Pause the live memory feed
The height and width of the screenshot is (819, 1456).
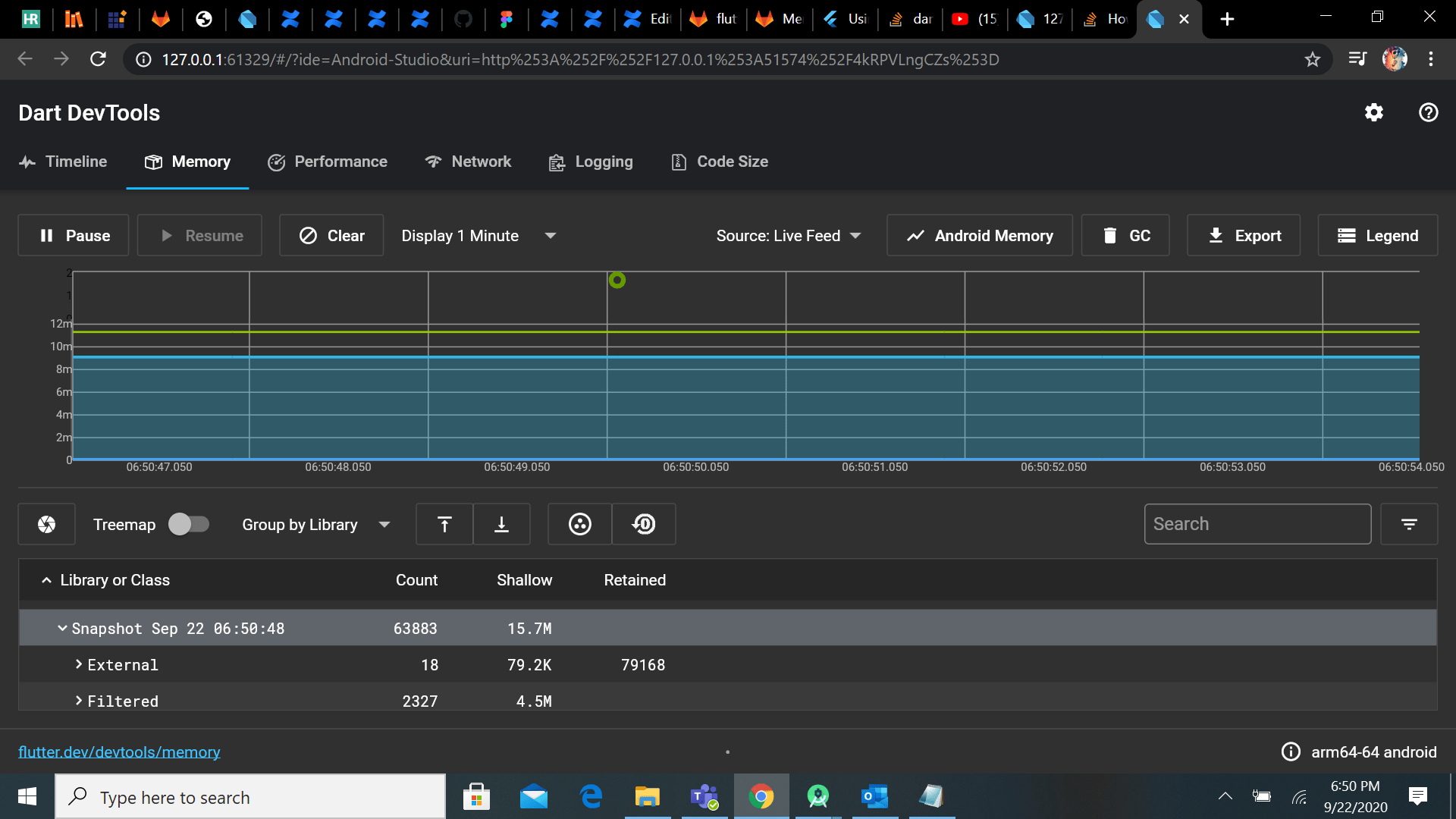point(73,235)
